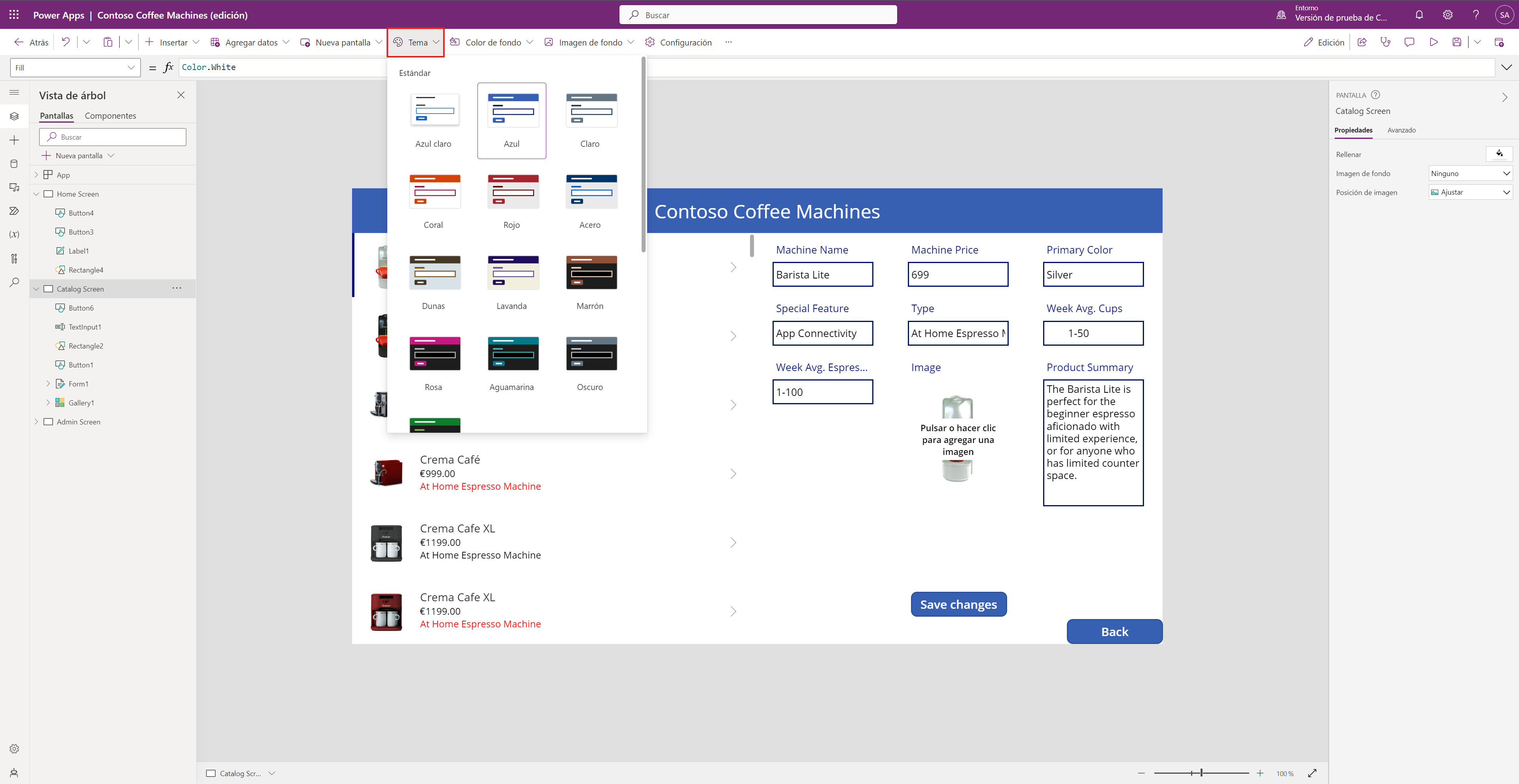Click the Atrás back button
The image size is (1519, 784).
(x=31, y=42)
